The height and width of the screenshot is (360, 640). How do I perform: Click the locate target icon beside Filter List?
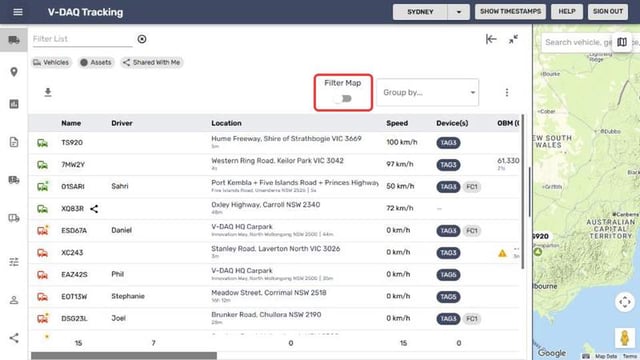click(x=142, y=39)
